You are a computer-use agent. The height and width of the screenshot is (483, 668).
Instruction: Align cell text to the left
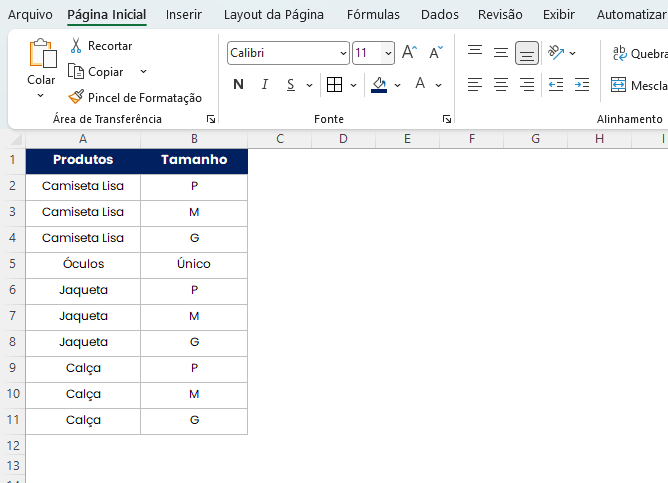point(475,85)
